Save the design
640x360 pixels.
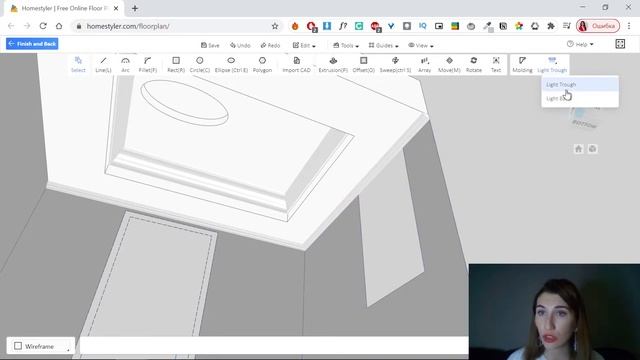(210, 45)
